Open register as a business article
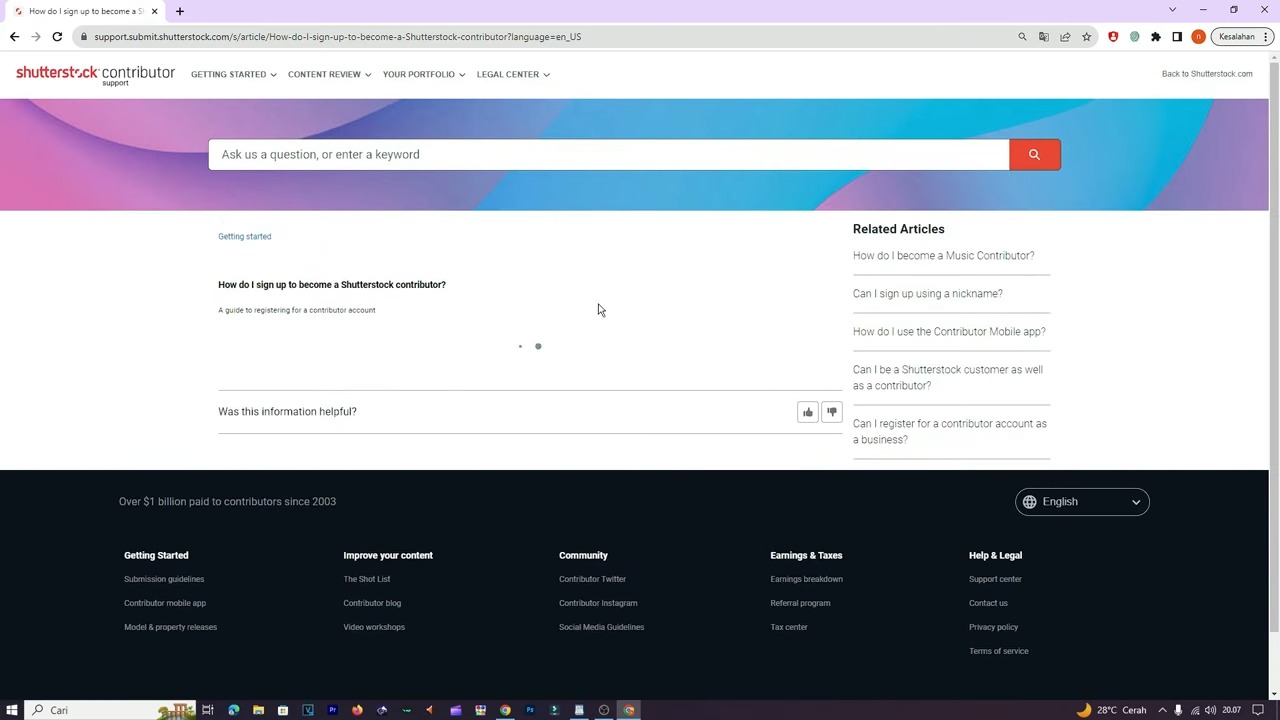 [949, 432]
